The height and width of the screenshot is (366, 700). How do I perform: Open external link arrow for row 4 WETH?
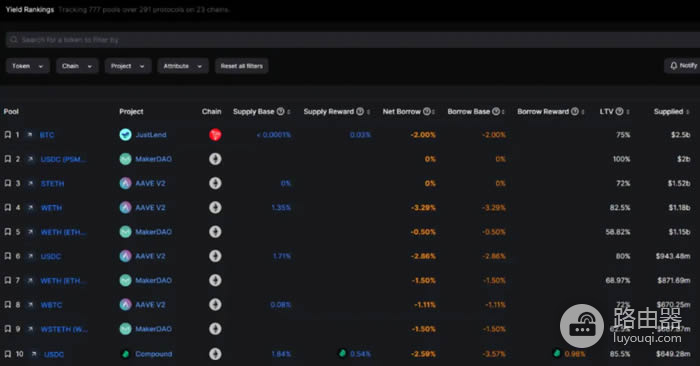[30, 208]
